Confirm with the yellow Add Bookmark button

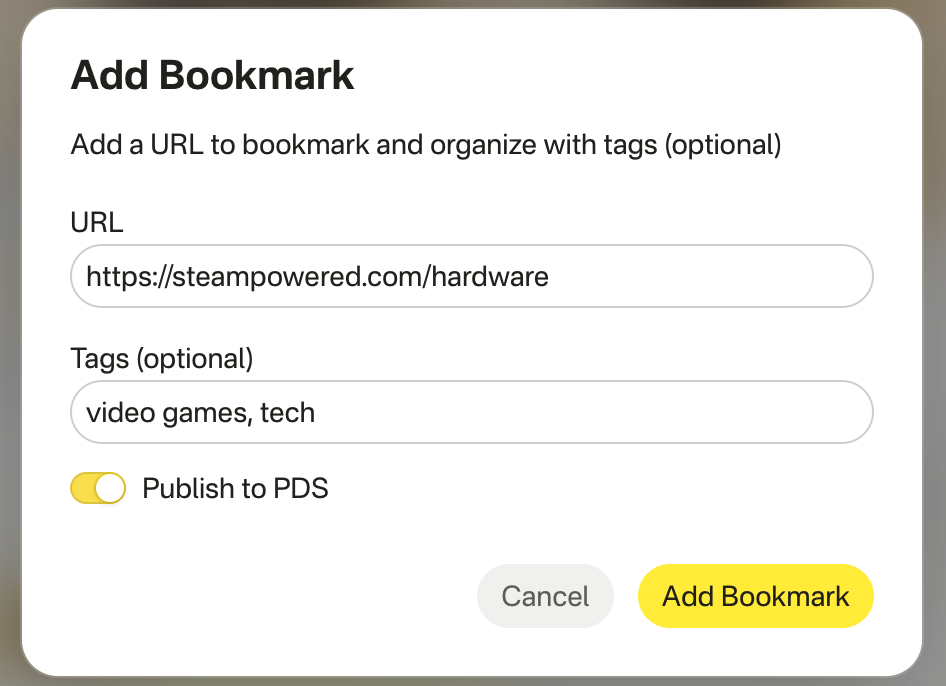point(755,597)
